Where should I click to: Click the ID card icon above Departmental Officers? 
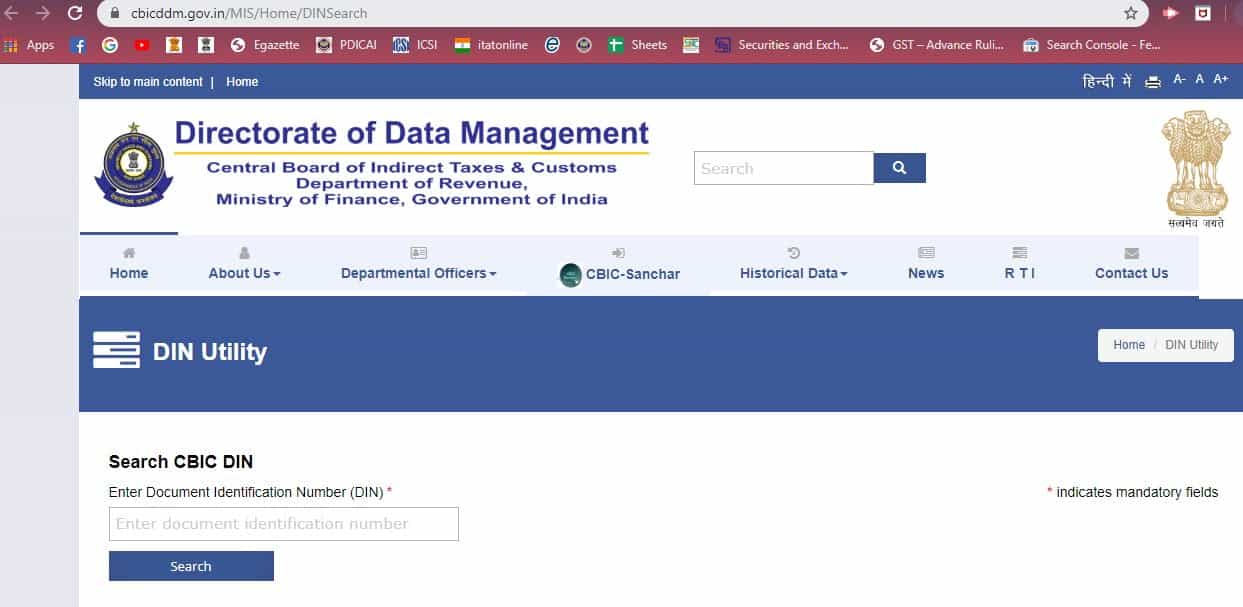pyautogui.click(x=419, y=253)
